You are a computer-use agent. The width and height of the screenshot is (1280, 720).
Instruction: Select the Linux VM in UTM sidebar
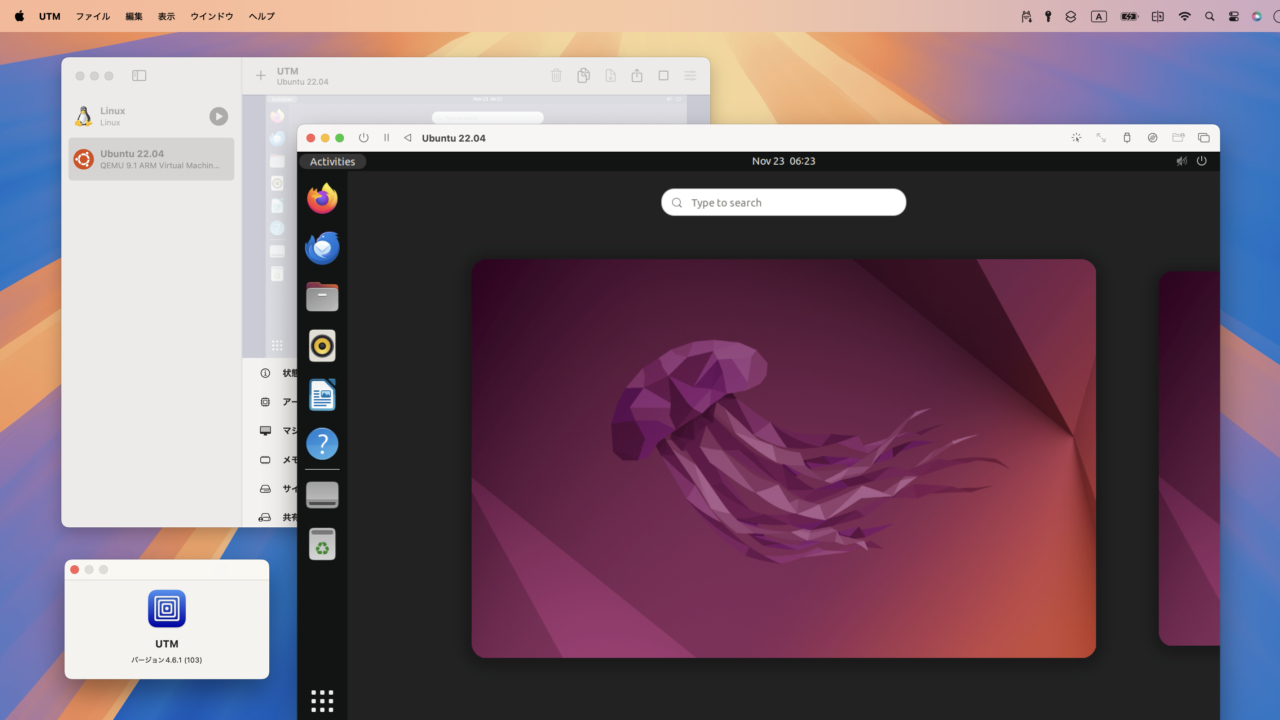pyautogui.click(x=151, y=116)
